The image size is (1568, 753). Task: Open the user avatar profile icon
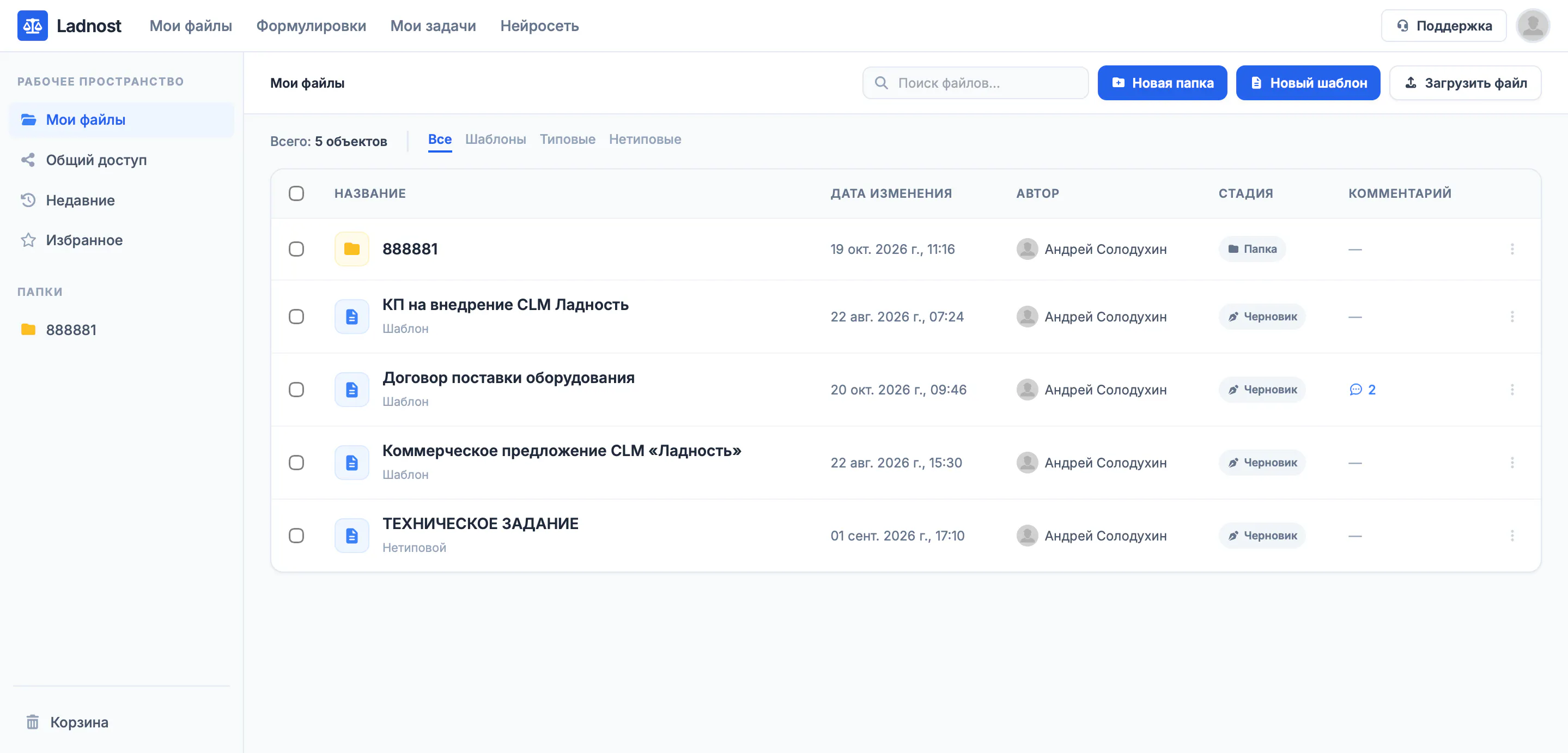[x=1532, y=26]
